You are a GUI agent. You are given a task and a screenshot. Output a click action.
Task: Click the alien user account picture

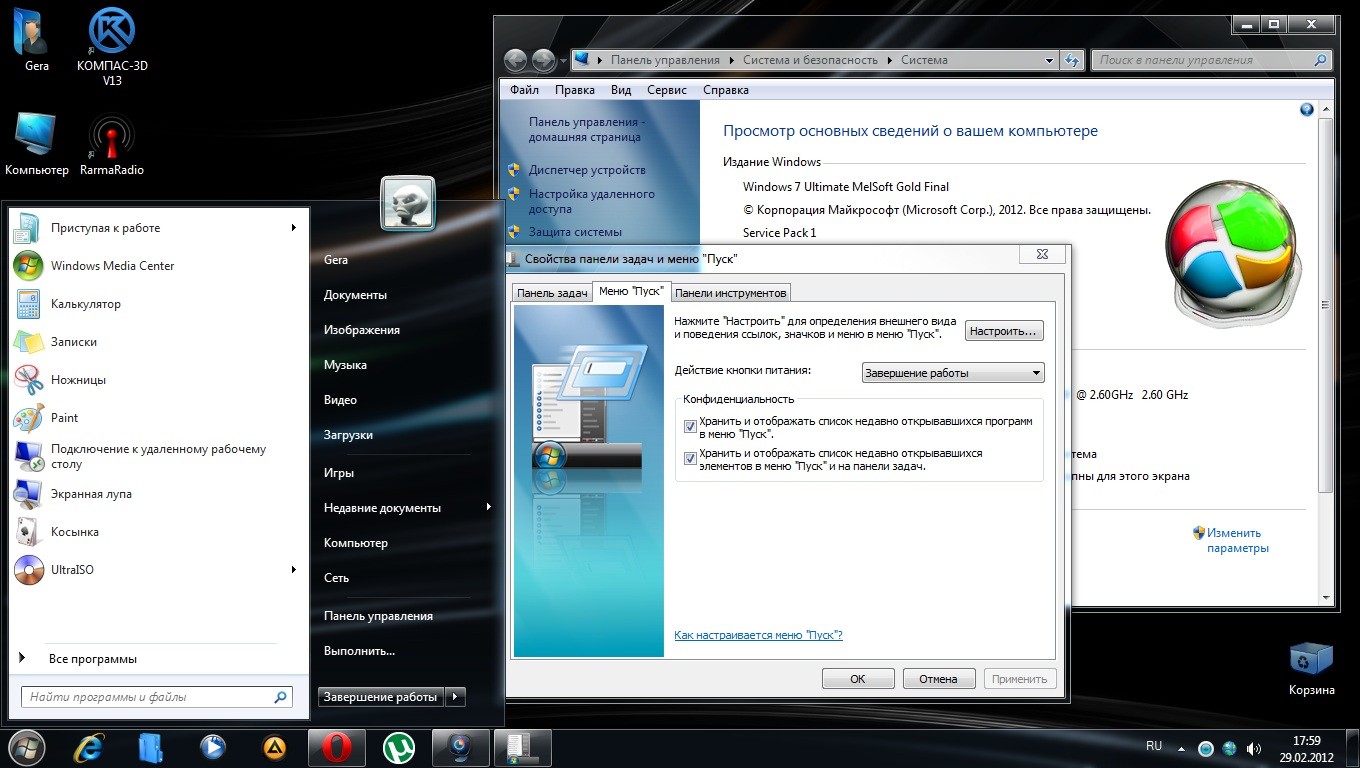point(408,204)
